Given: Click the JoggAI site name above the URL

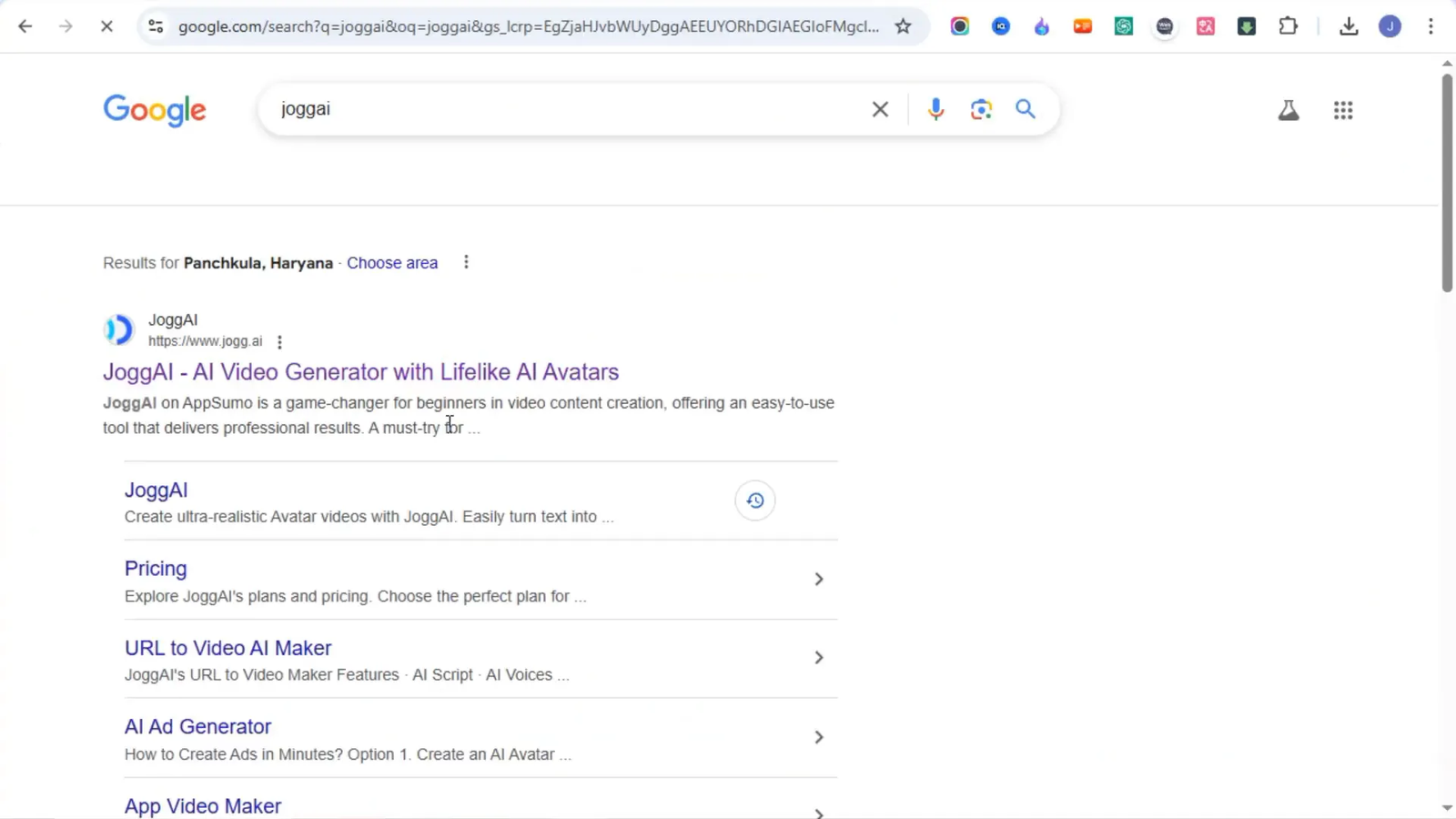Looking at the screenshot, I should (x=173, y=320).
